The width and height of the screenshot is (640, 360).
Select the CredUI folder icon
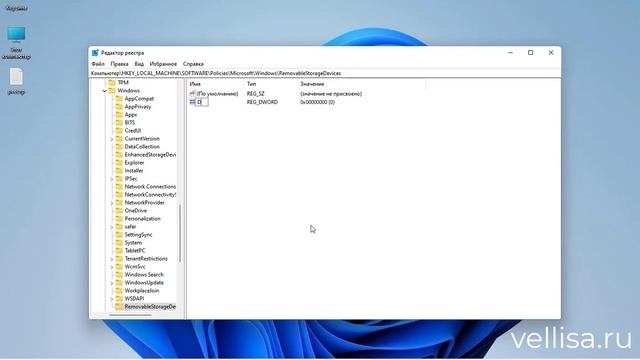click(x=119, y=131)
